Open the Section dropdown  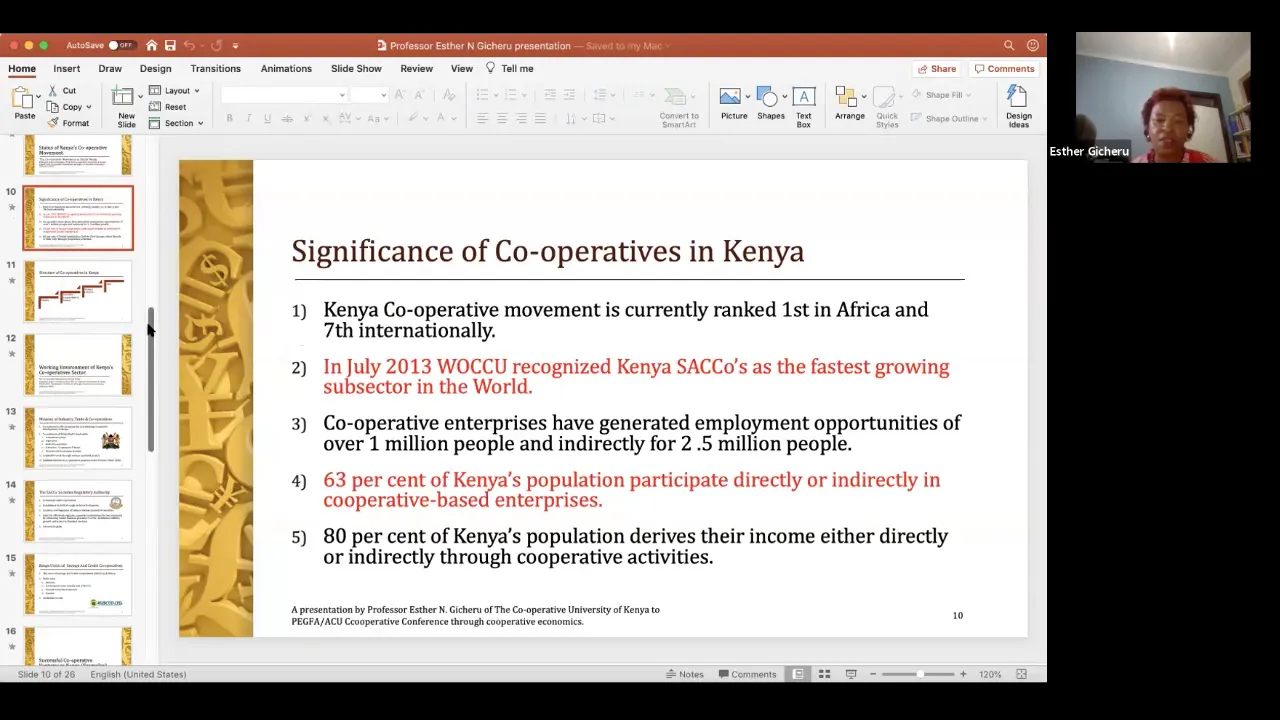[176, 123]
